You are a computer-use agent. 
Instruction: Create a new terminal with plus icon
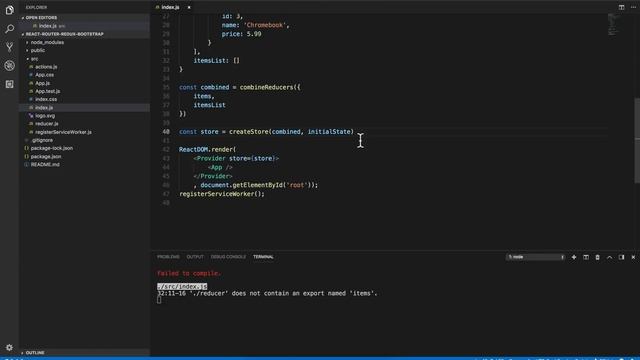[574, 257]
